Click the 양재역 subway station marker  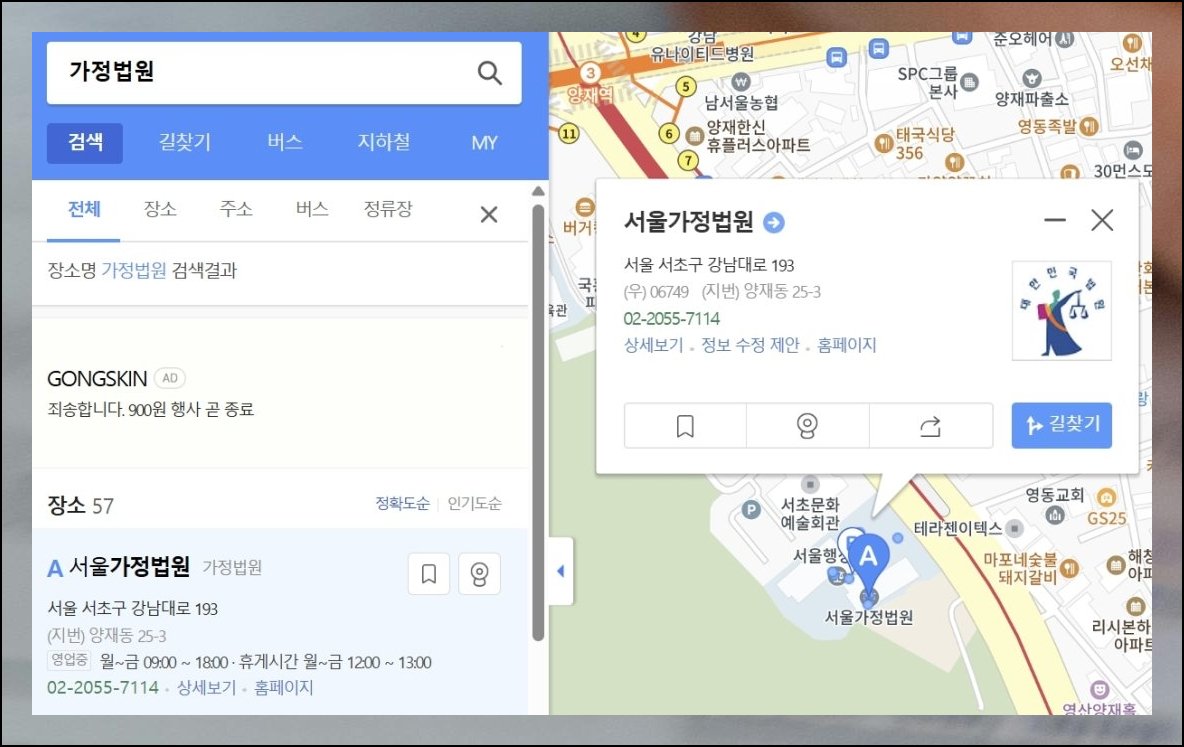pos(590,73)
